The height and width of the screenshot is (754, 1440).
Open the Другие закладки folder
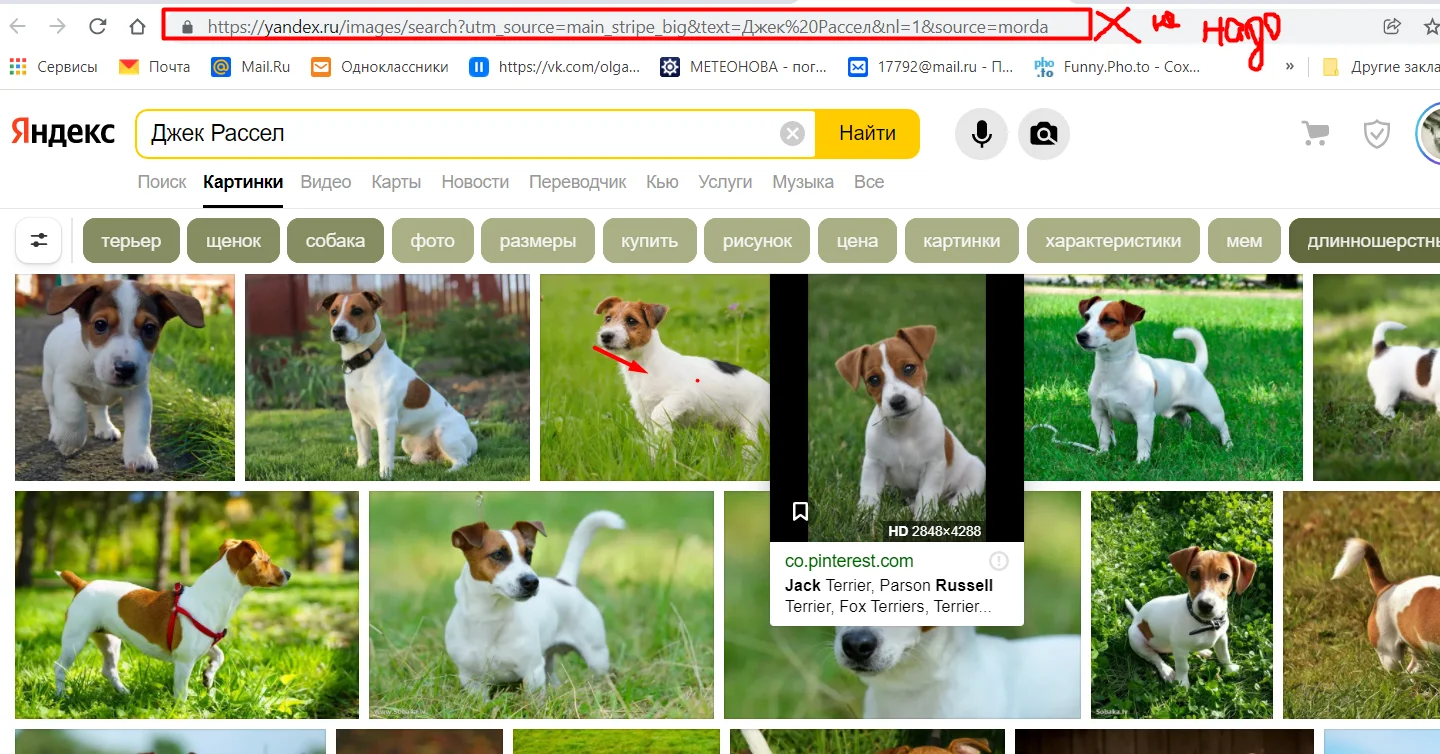1390,66
